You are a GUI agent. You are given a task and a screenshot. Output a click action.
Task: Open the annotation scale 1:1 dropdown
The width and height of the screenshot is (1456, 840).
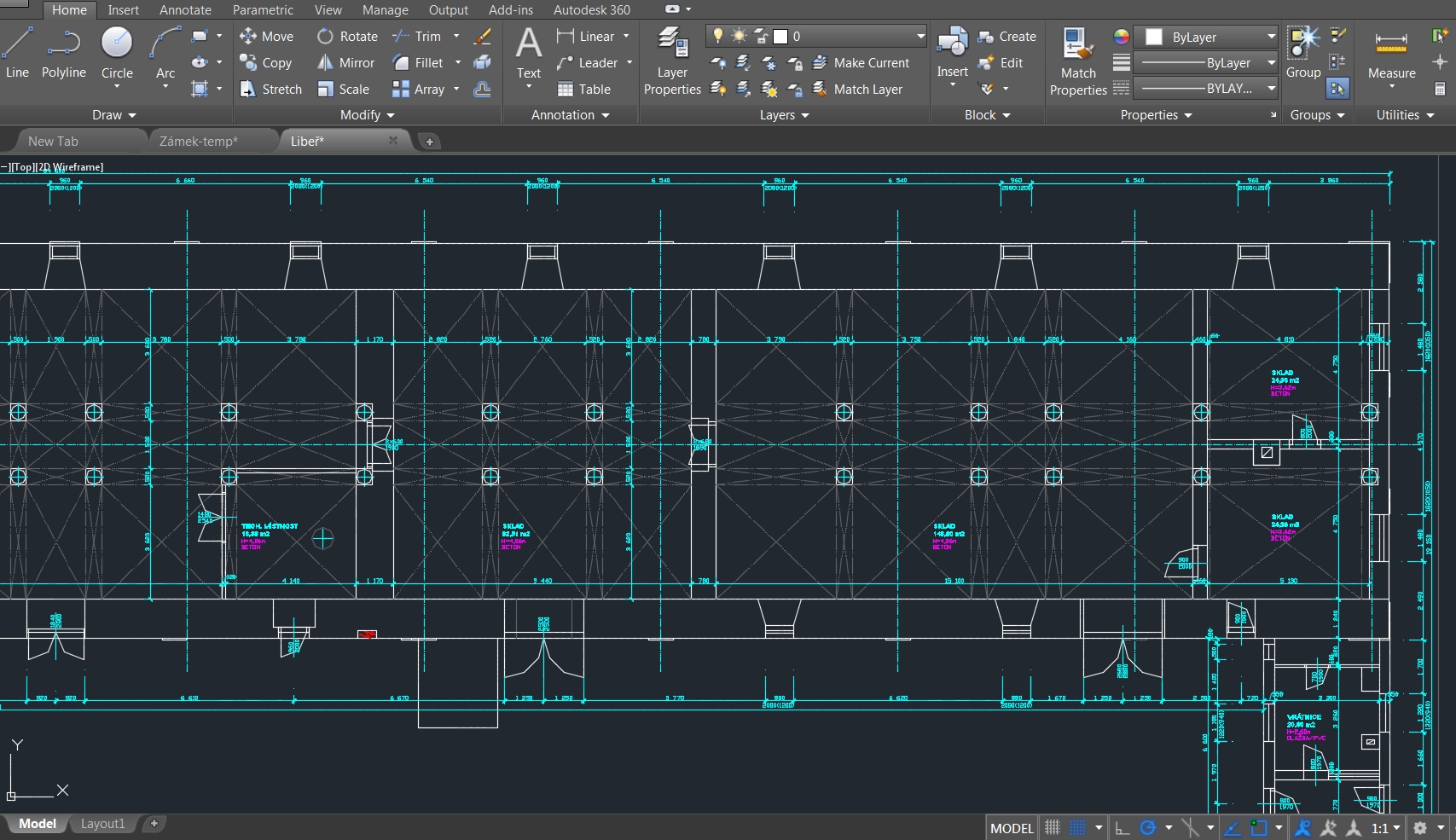(1386, 827)
